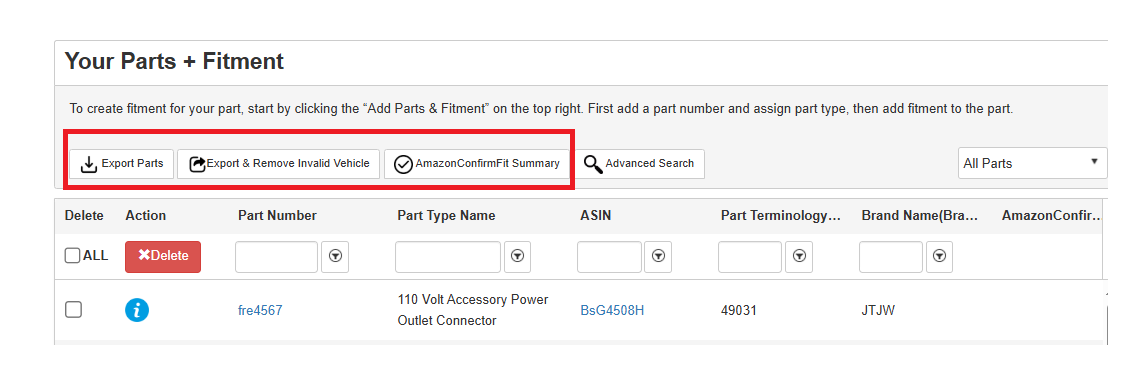The height and width of the screenshot is (375, 1124).
Task: Click the Export Parts download icon
Action: 88,164
